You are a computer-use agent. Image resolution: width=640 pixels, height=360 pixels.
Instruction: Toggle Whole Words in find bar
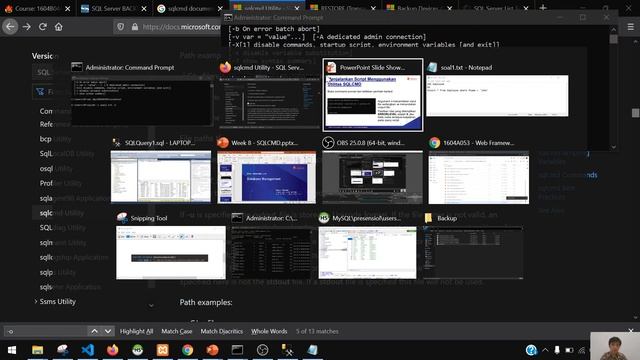pos(269,331)
